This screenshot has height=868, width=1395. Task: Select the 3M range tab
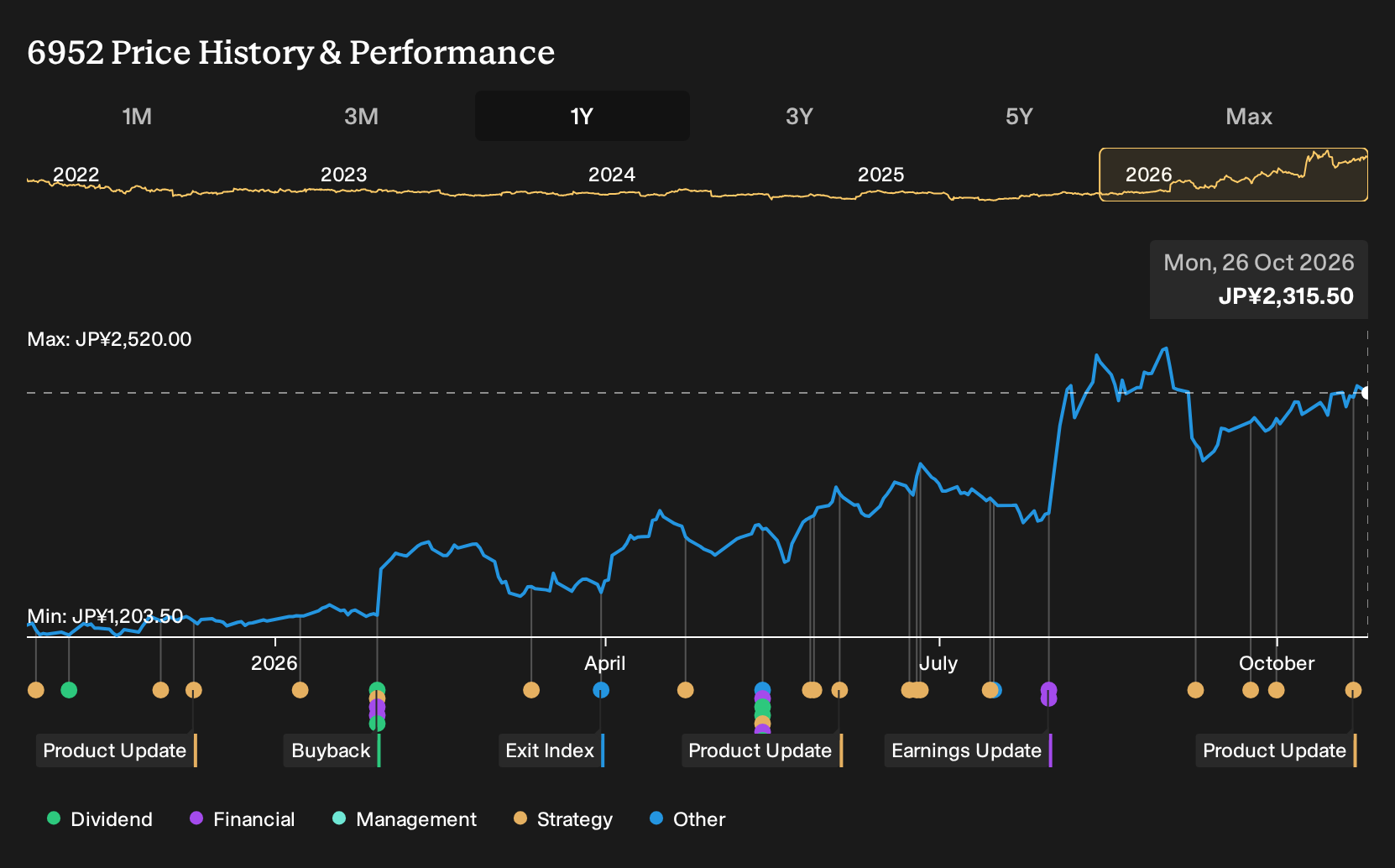pos(361,116)
